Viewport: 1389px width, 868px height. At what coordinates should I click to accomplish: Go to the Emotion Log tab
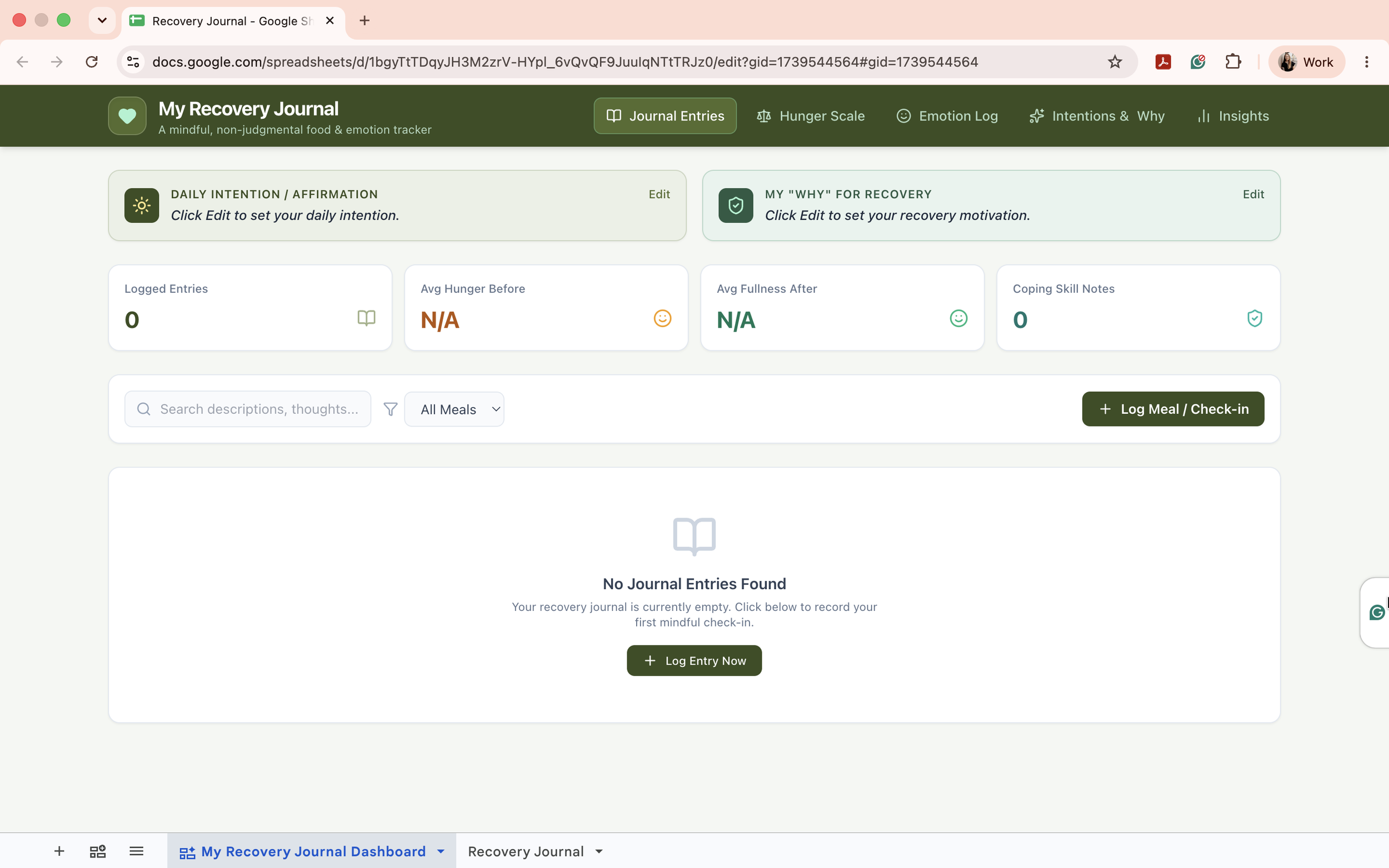947,116
